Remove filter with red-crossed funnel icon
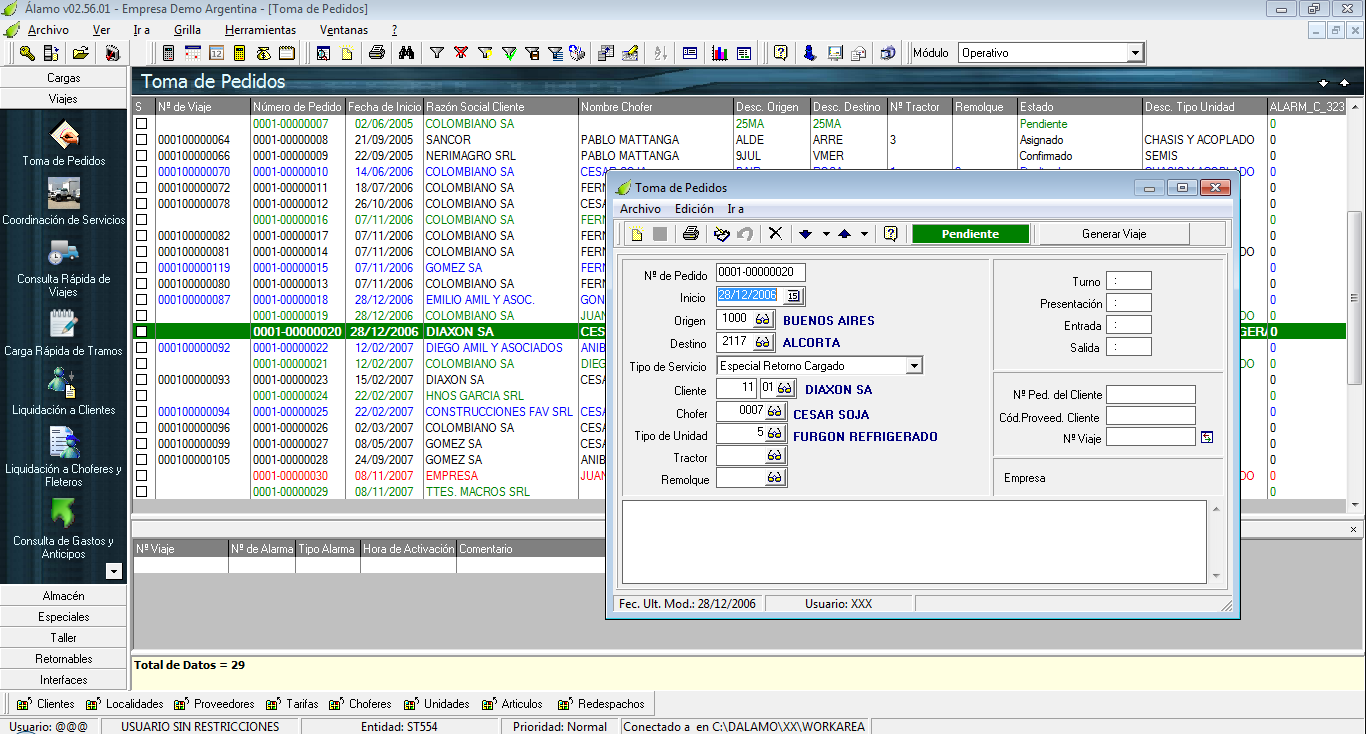 [461, 53]
